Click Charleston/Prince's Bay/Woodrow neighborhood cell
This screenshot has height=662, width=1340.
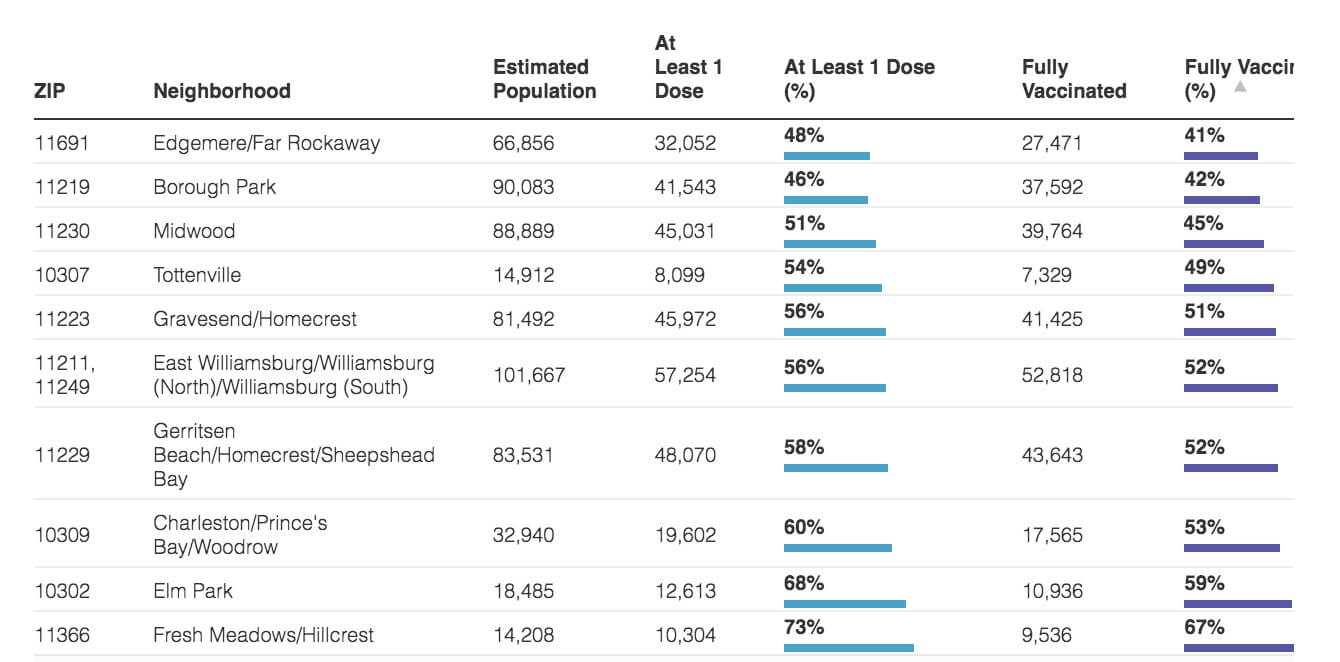coord(240,535)
